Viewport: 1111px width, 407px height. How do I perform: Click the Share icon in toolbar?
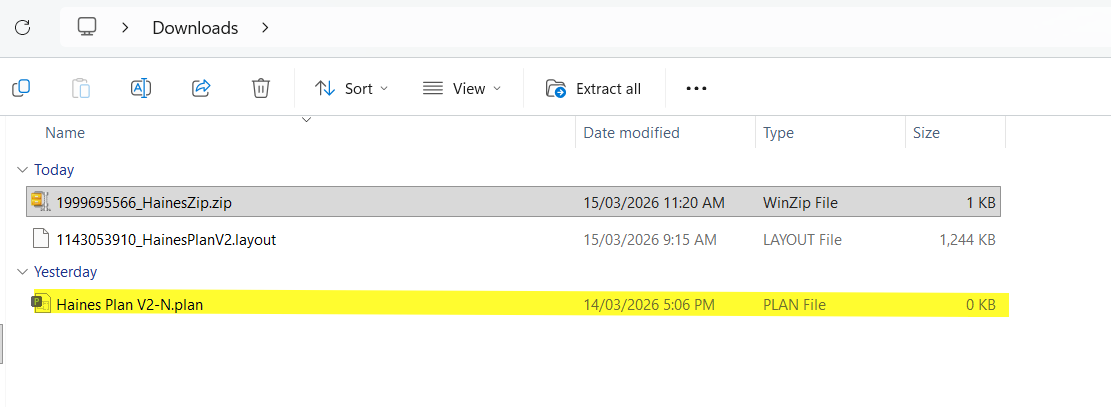[201, 88]
